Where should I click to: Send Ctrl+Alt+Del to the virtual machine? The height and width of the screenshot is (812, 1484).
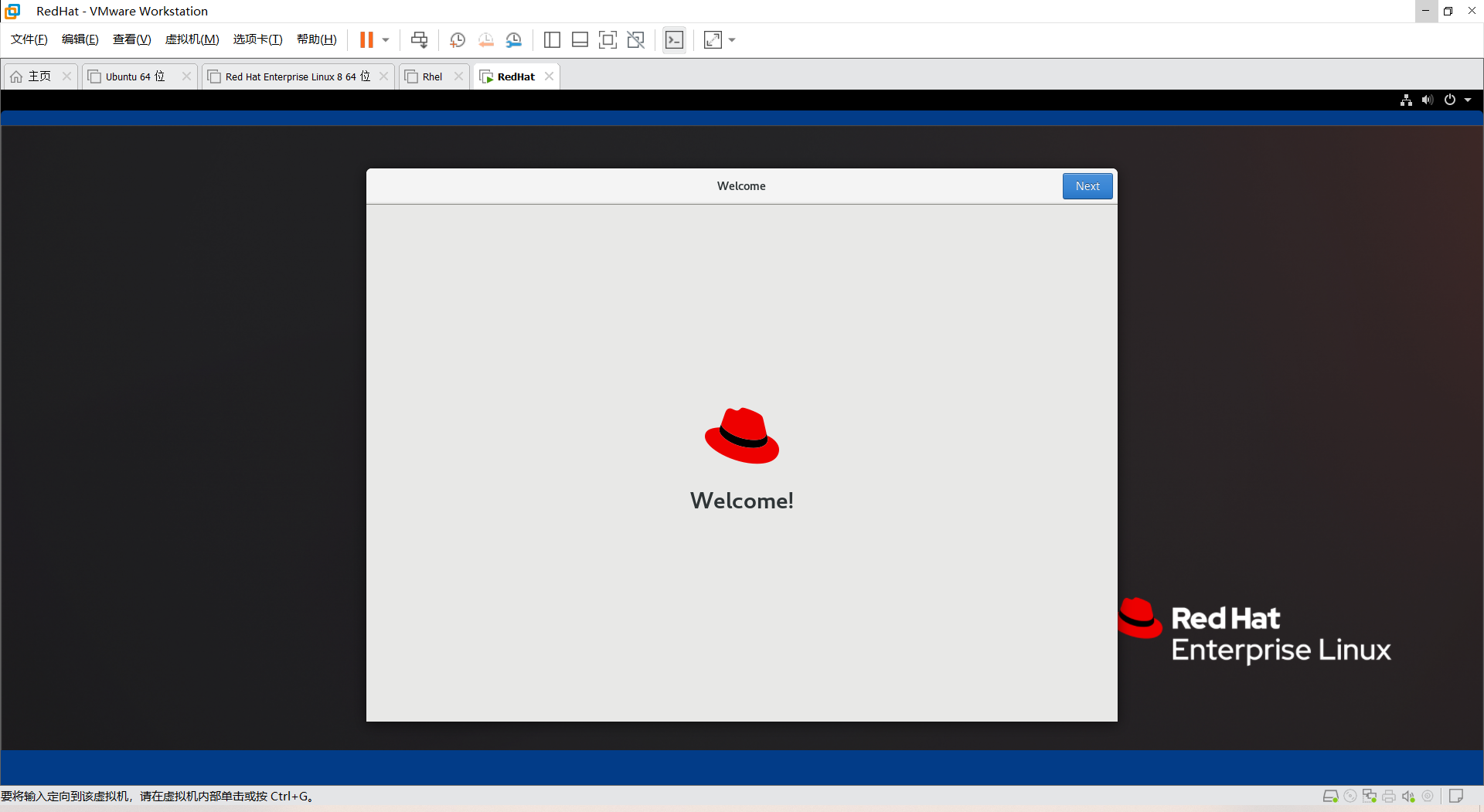[418, 39]
